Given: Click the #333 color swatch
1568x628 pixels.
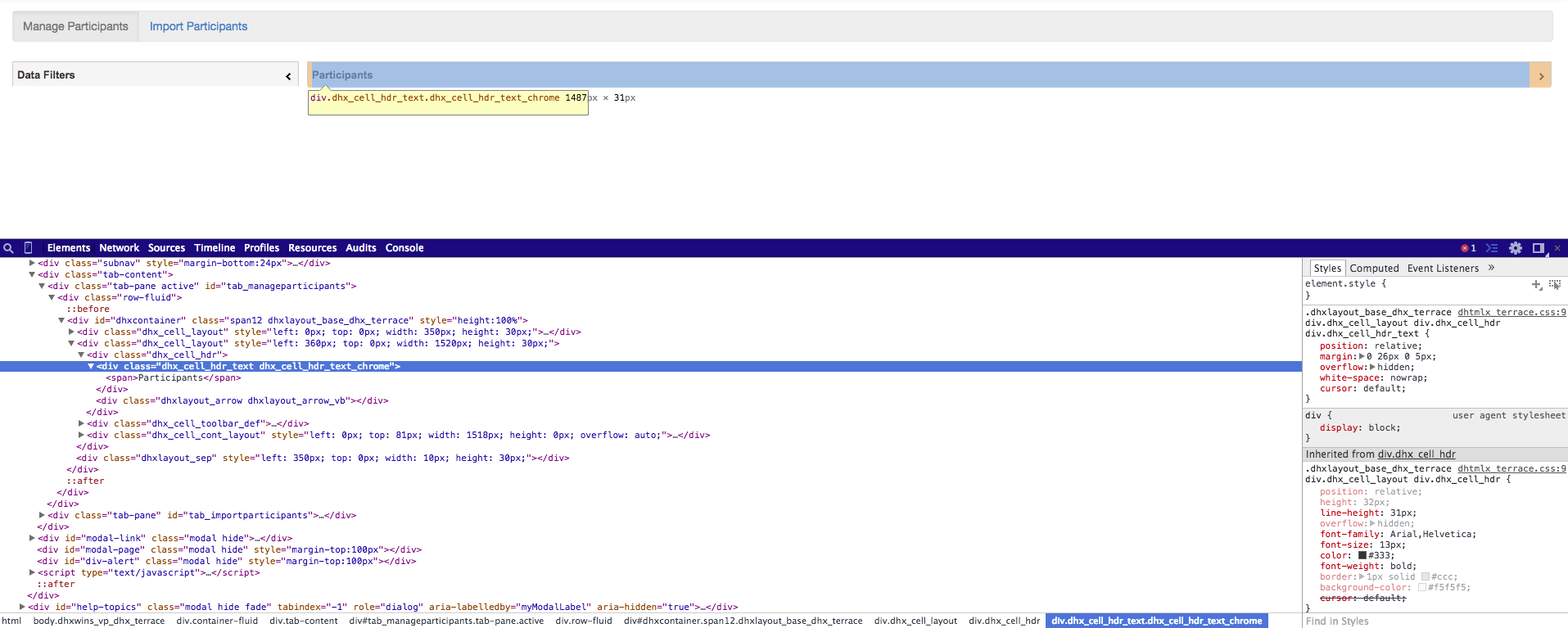Looking at the screenshot, I should coord(1362,555).
